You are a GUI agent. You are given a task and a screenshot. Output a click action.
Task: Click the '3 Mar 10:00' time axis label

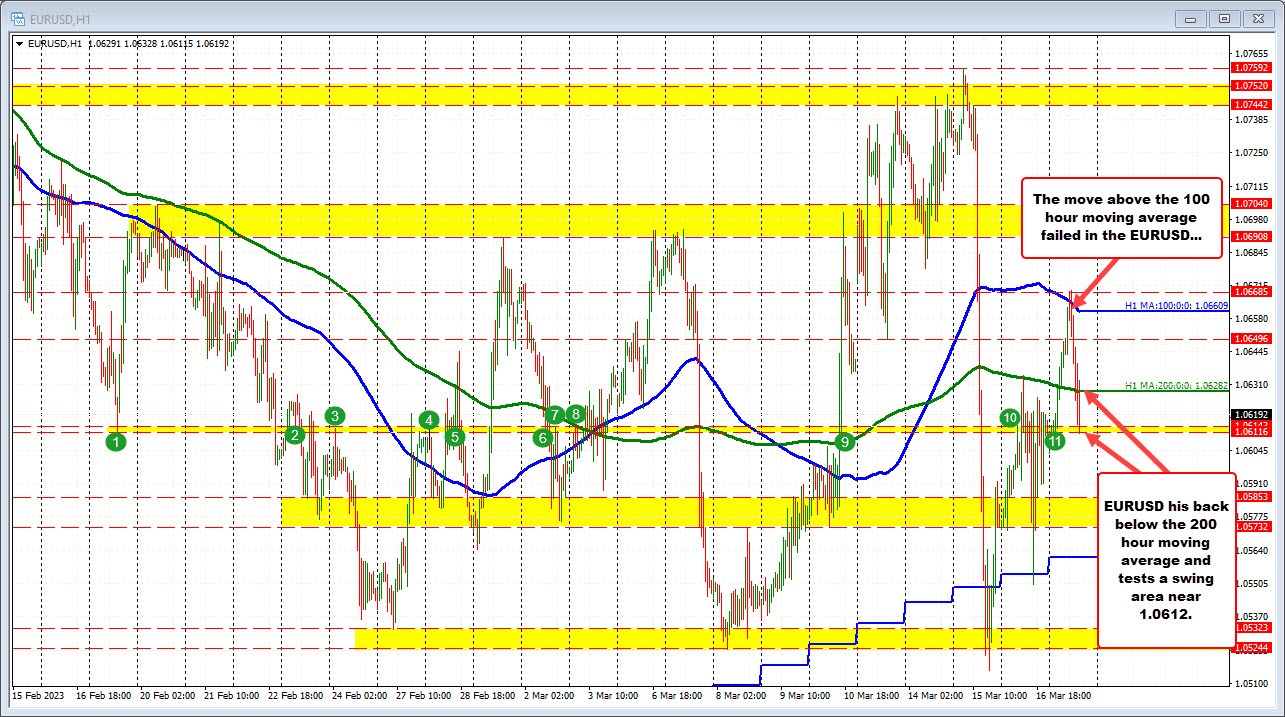tap(615, 694)
